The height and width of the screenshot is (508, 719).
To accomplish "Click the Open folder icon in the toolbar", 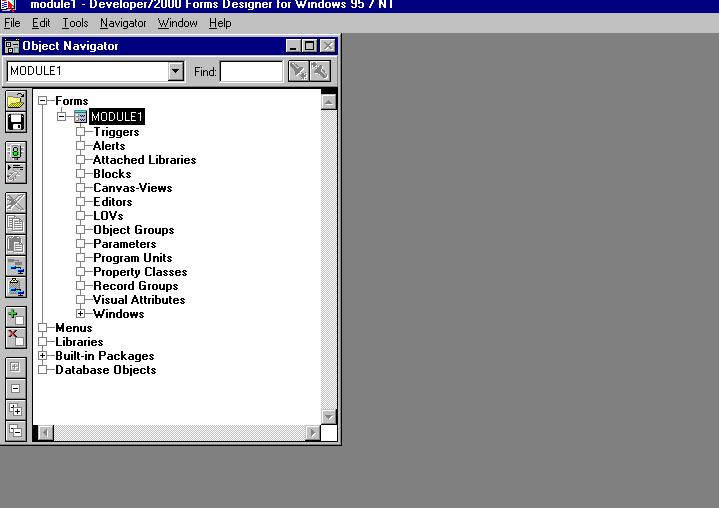I will point(16,100).
